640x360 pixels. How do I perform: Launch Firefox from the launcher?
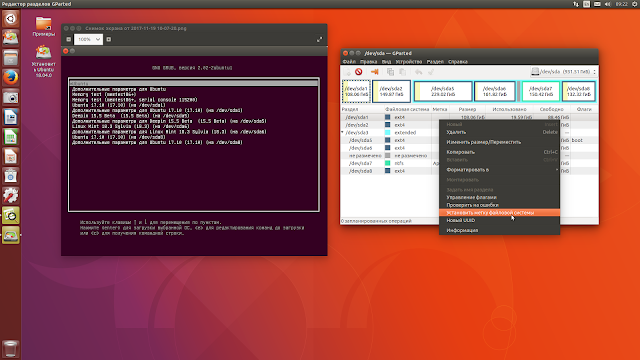pos(11,78)
